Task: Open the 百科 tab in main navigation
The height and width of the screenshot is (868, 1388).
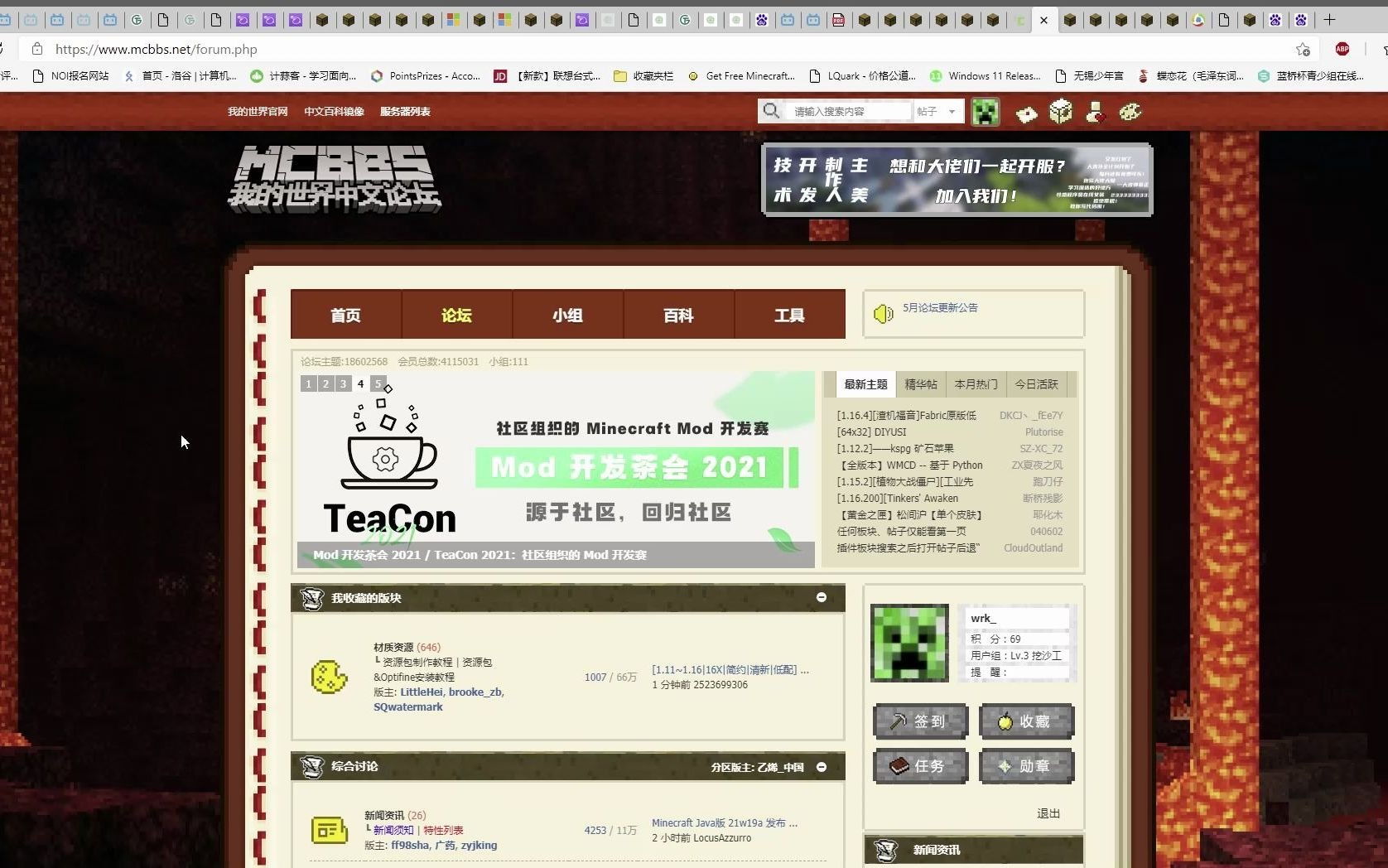Action: [x=677, y=315]
